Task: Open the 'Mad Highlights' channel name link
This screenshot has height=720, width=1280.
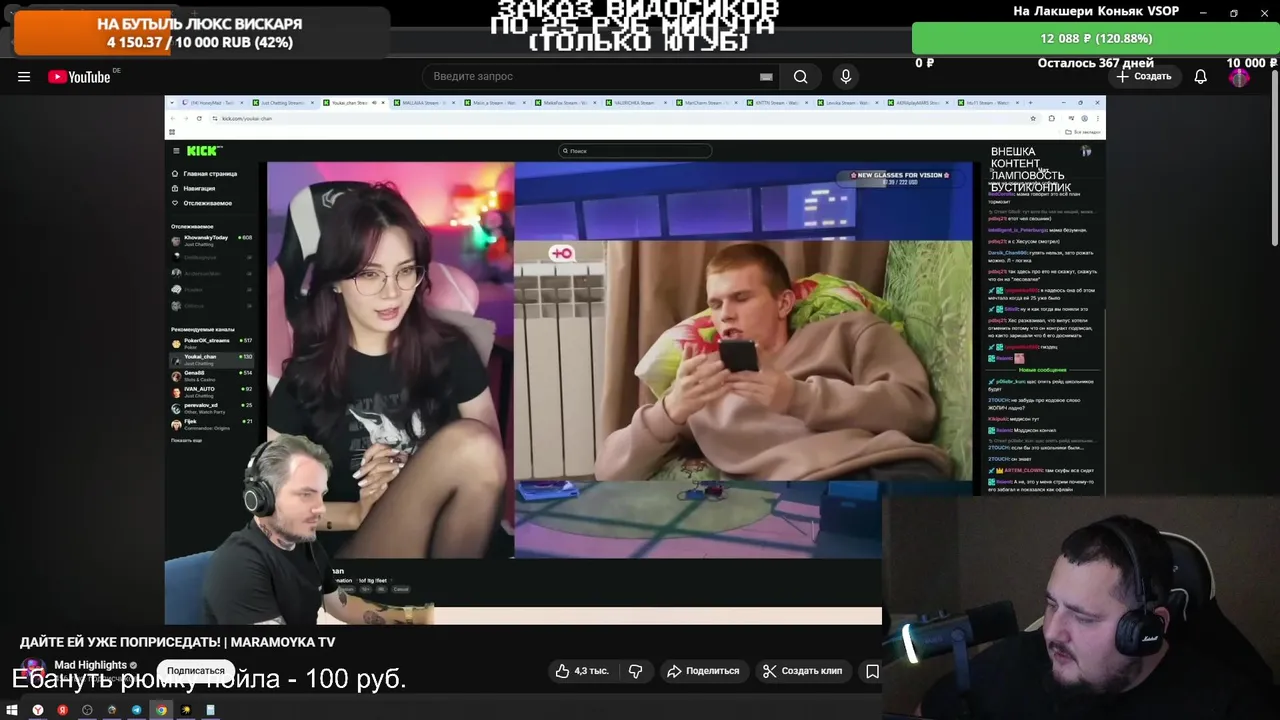Action: pyautogui.click(x=90, y=665)
